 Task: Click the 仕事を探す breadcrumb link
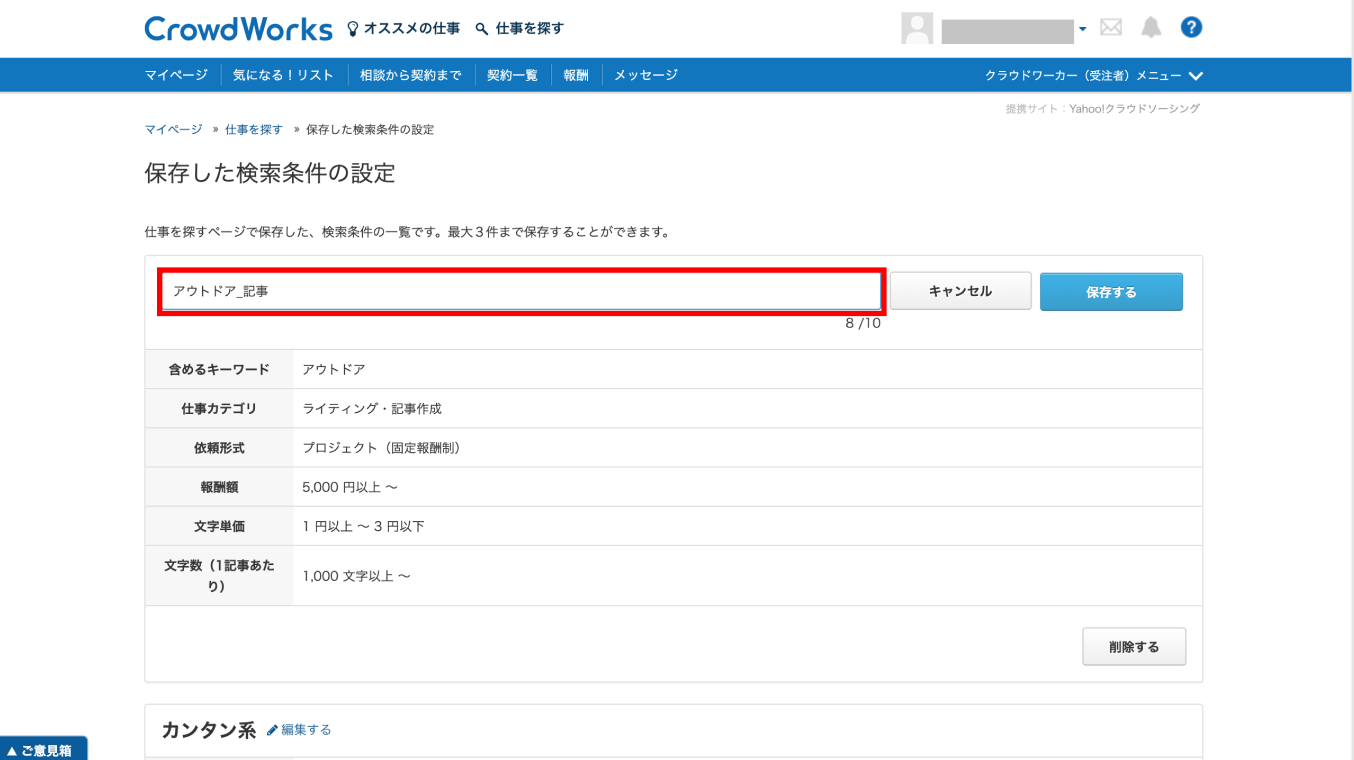(254, 130)
